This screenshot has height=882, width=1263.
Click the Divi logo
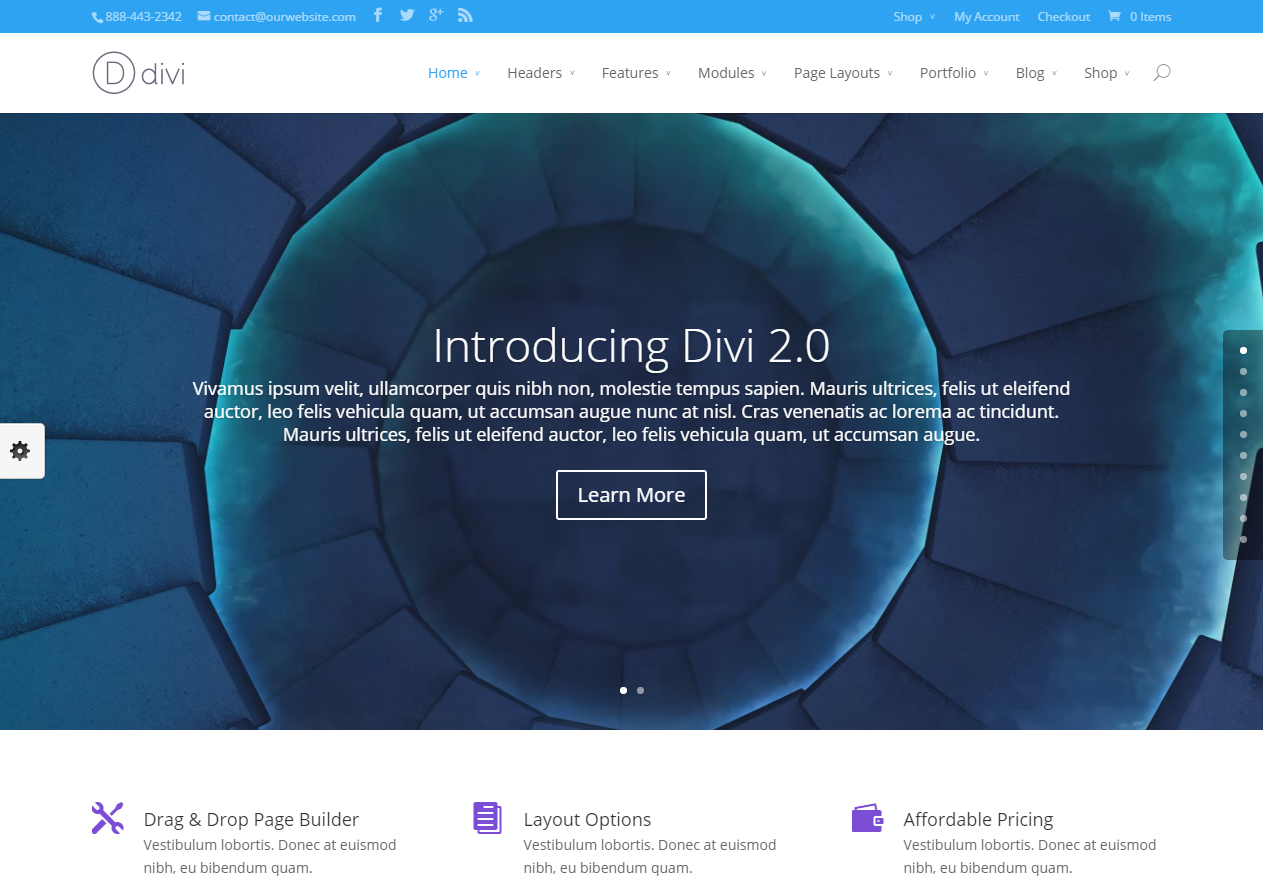139,73
